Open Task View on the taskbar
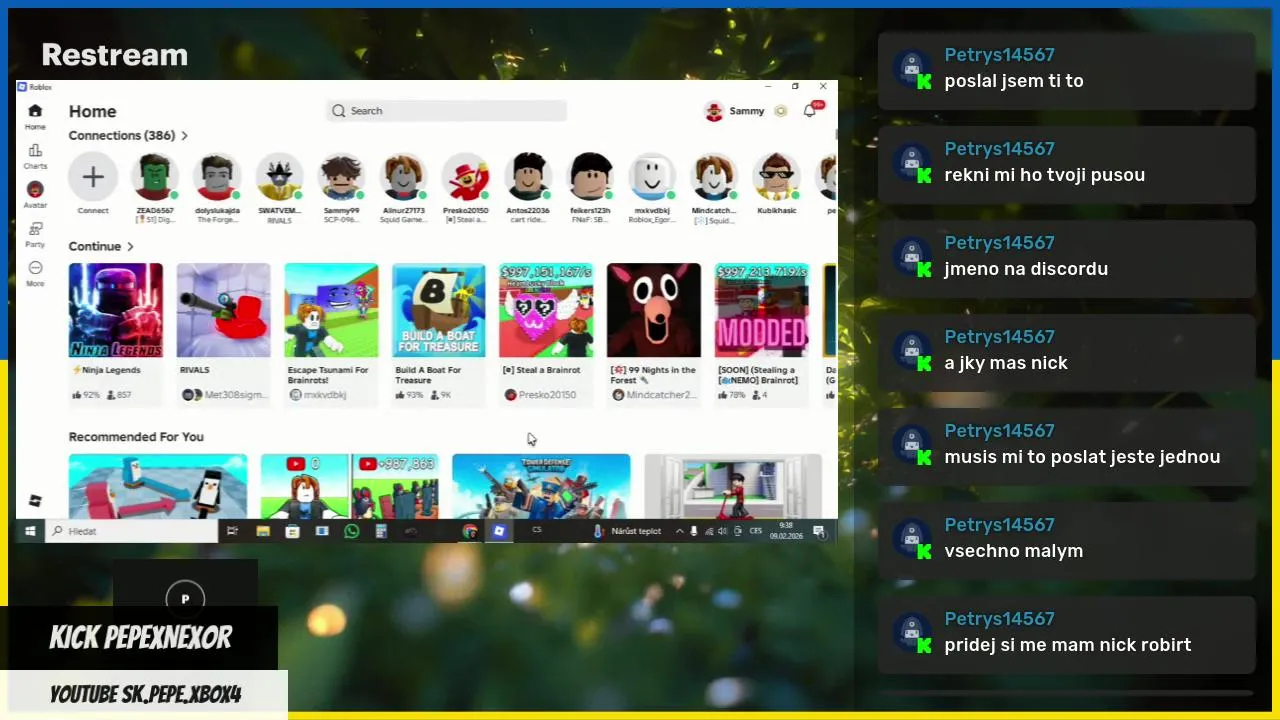This screenshot has height=720, width=1280. (232, 531)
